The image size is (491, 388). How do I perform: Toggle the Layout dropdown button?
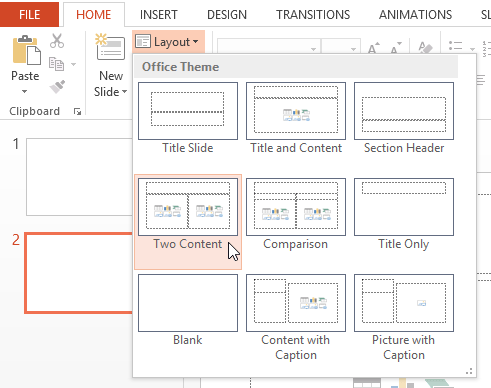(x=168, y=42)
